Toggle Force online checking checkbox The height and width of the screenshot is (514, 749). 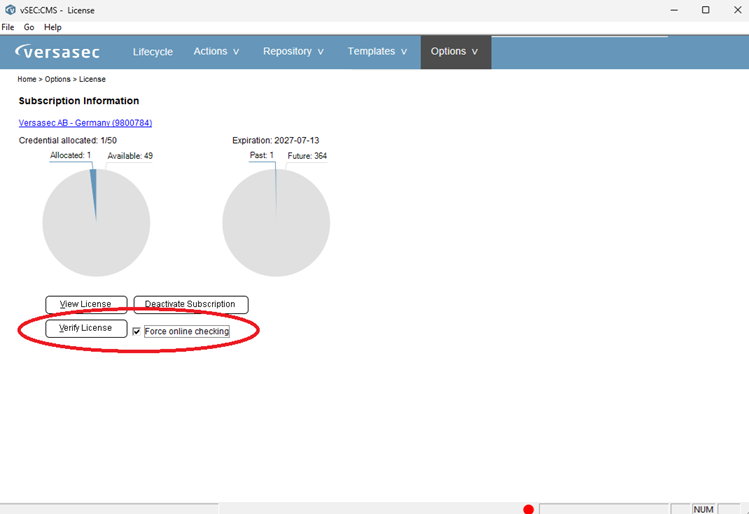[x=137, y=331]
